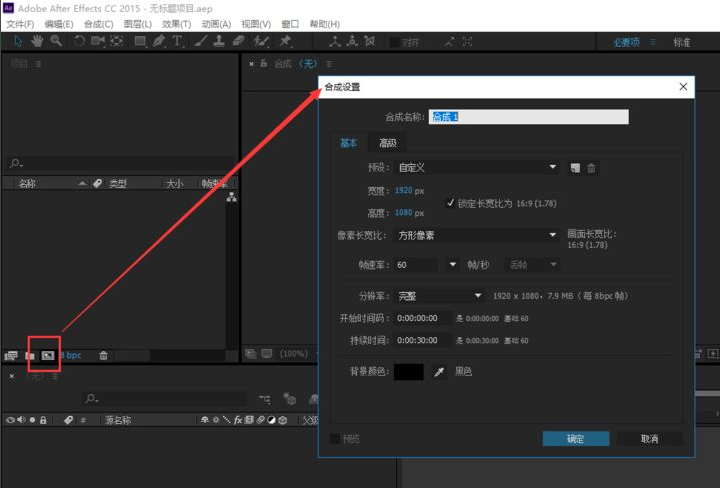Click the 8 bpc color depth label
720x488 pixels.
(x=71, y=355)
